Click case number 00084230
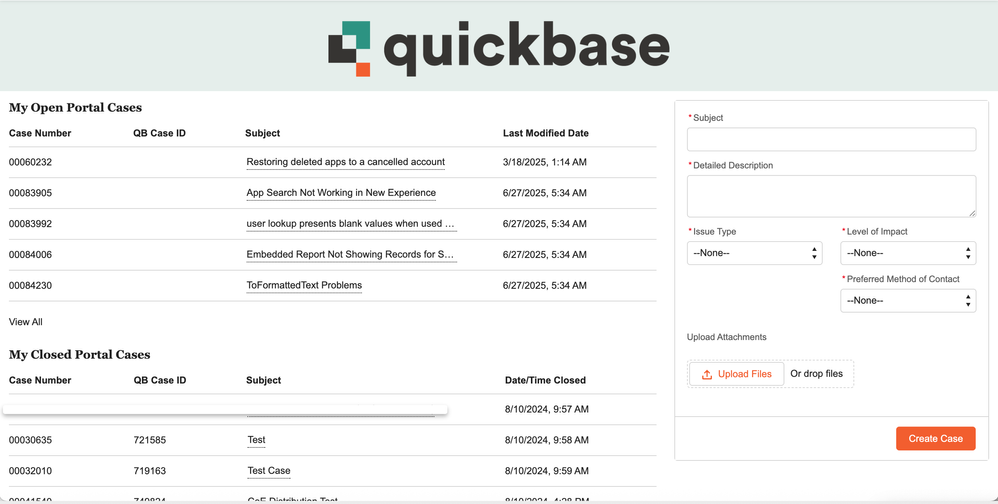This screenshot has height=504, width=998. tap(31, 286)
